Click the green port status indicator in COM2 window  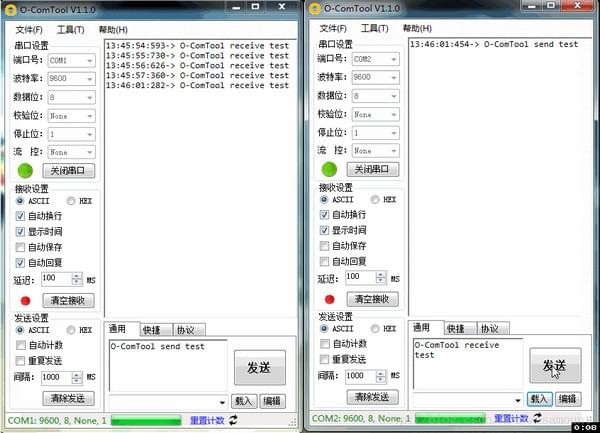[x=329, y=169]
